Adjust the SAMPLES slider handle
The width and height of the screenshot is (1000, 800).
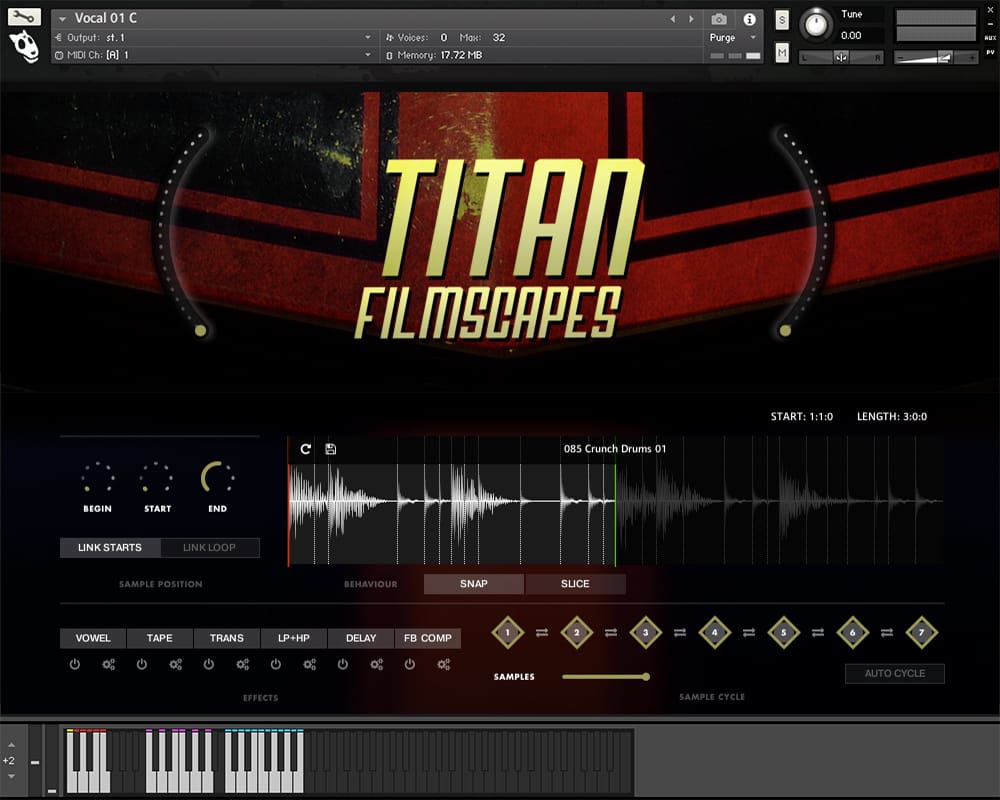click(646, 677)
